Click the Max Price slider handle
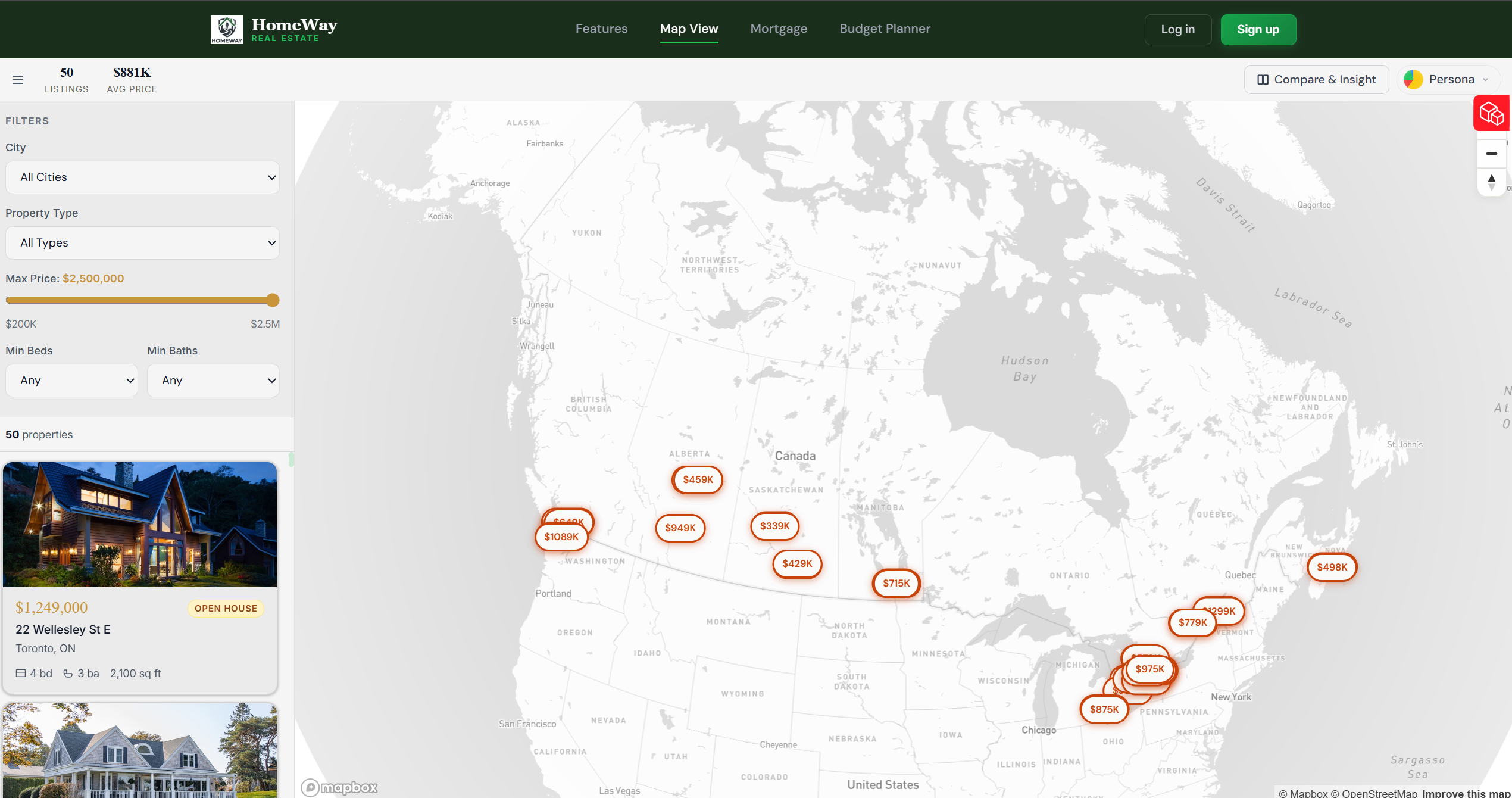This screenshot has width=1512, height=798. [x=273, y=300]
